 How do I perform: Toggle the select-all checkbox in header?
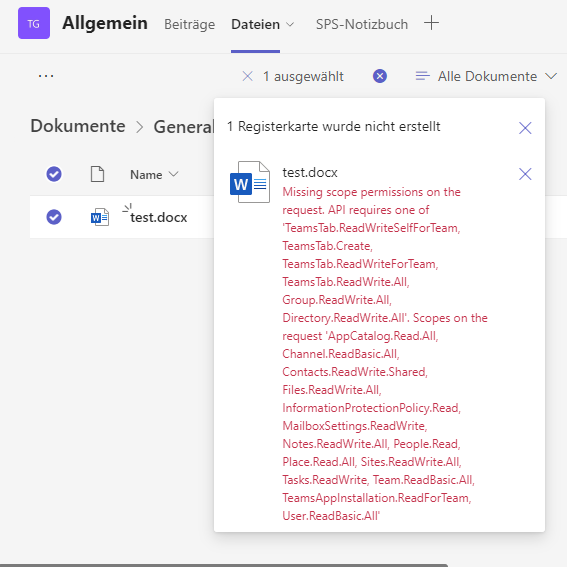coord(54,174)
